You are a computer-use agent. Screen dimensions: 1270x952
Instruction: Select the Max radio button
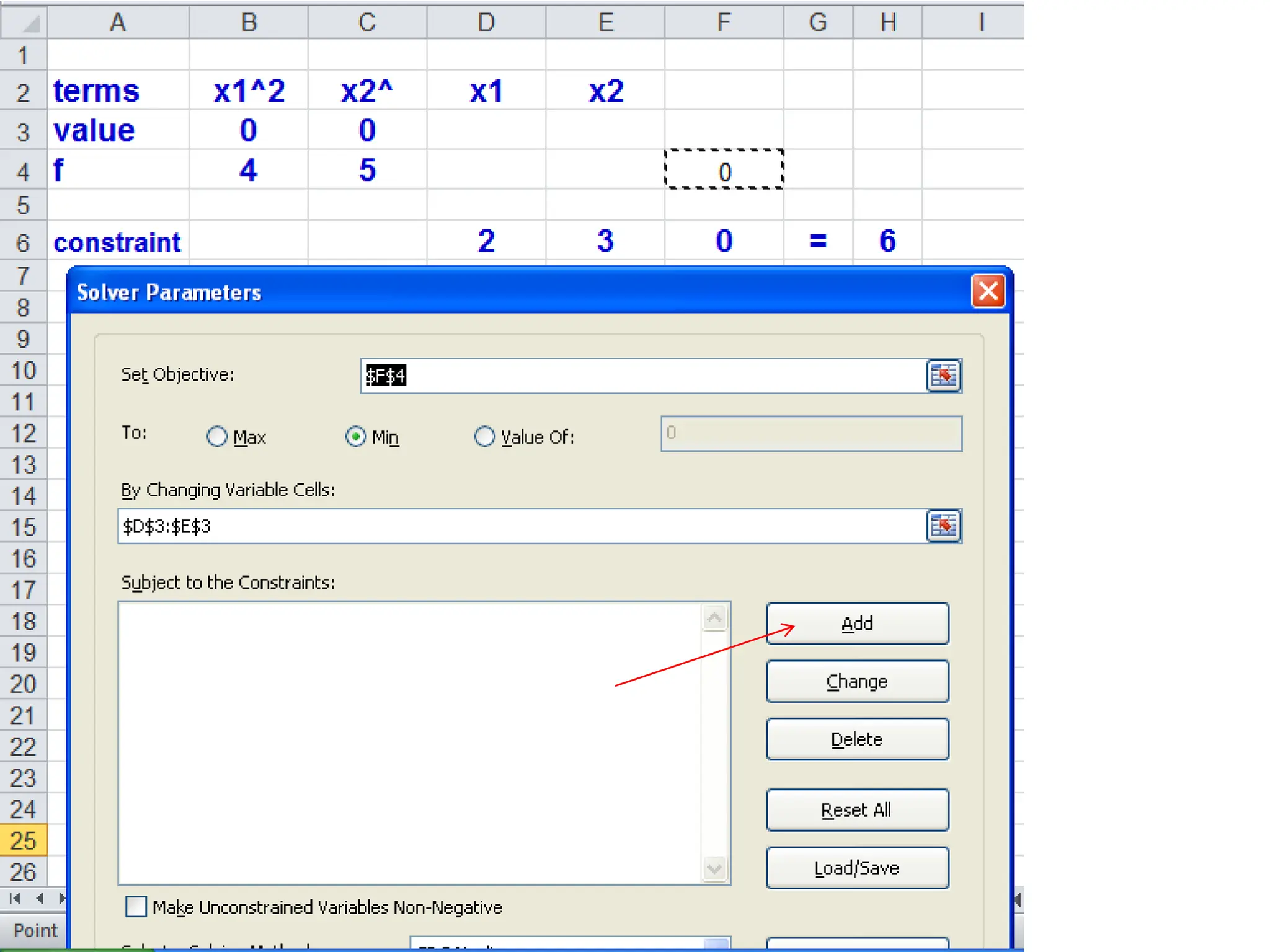[x=217, y=436]
